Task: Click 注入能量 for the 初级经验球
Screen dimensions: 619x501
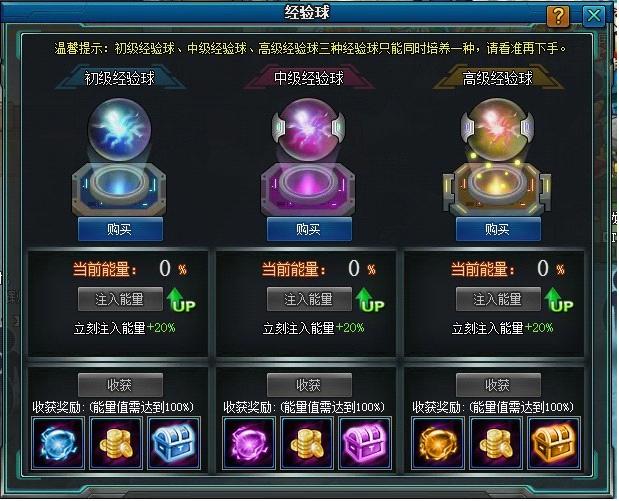Action: click(x=120, y=299)
